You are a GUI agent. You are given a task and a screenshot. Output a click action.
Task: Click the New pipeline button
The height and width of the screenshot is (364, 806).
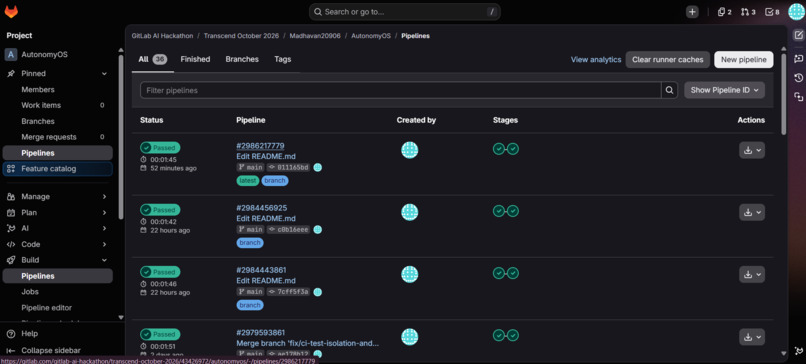pyautogui.click(x=743, y=60)
